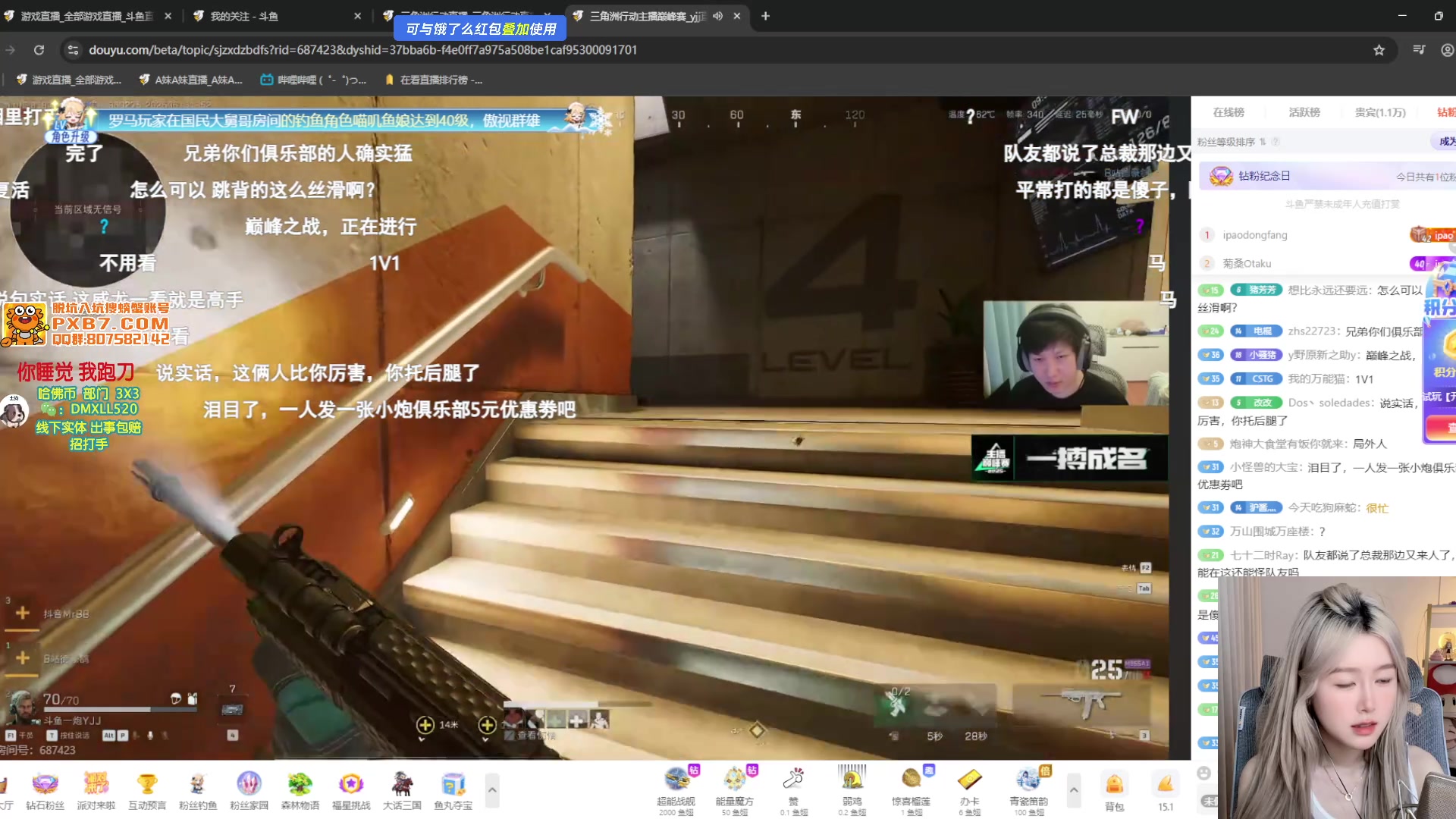Open the 森林物语 tree icon
Screen dimensions: 1456x819
click(300, 789)
